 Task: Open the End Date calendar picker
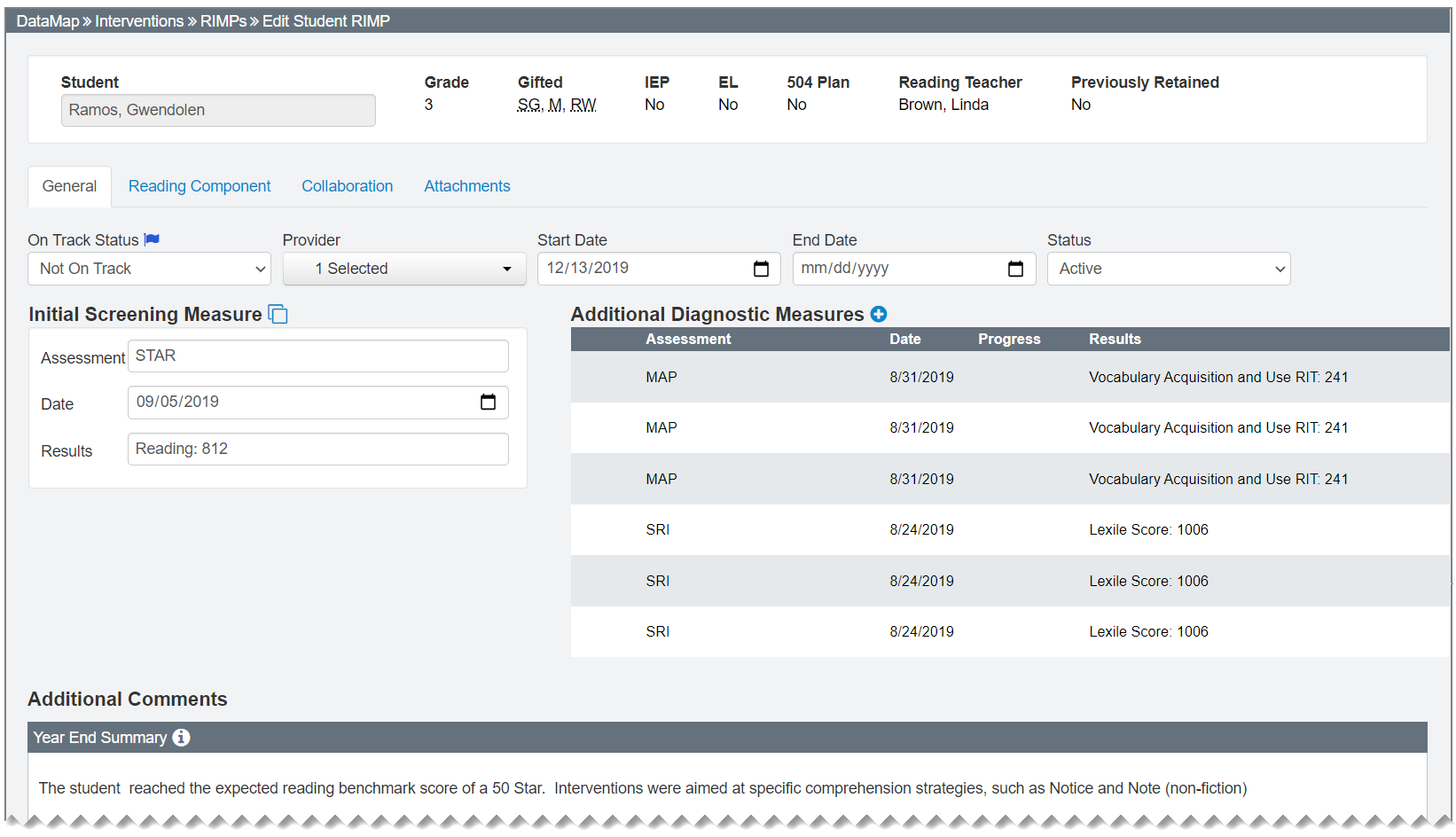[x=1015, y=269]
